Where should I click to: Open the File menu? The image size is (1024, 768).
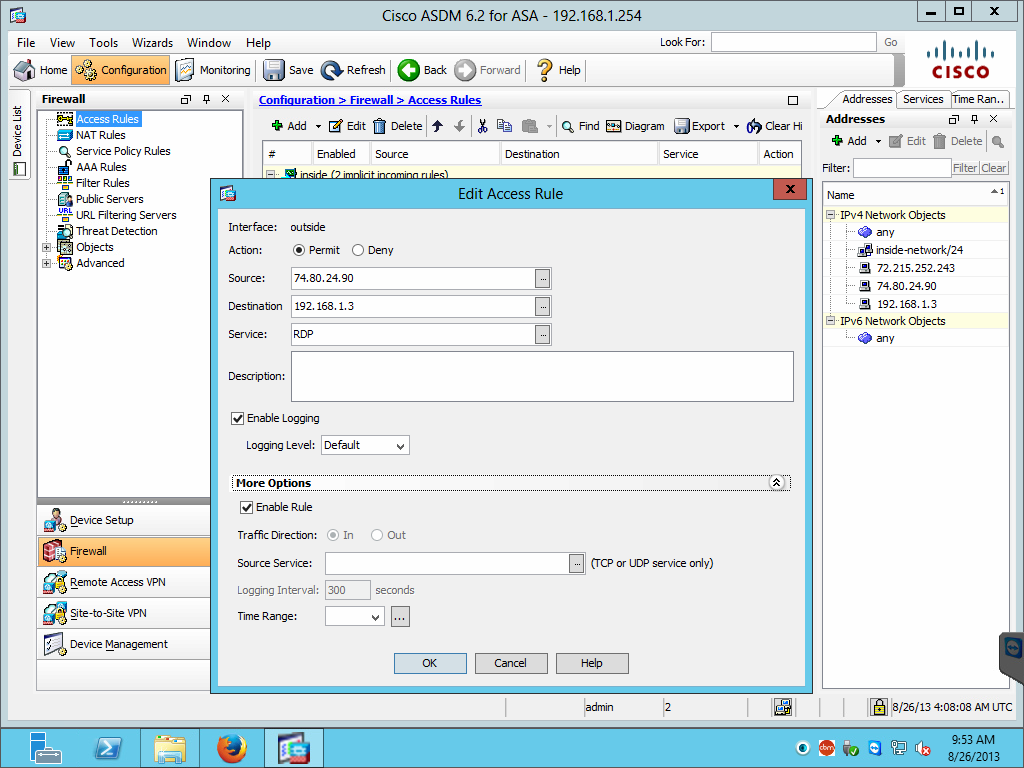click(x=26, y=42)
